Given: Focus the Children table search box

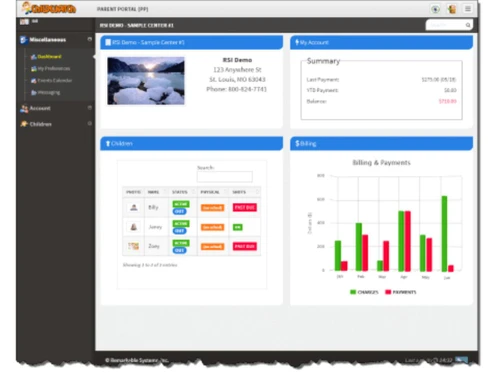Looking at the screenshot, I should (x=225, y=177).
